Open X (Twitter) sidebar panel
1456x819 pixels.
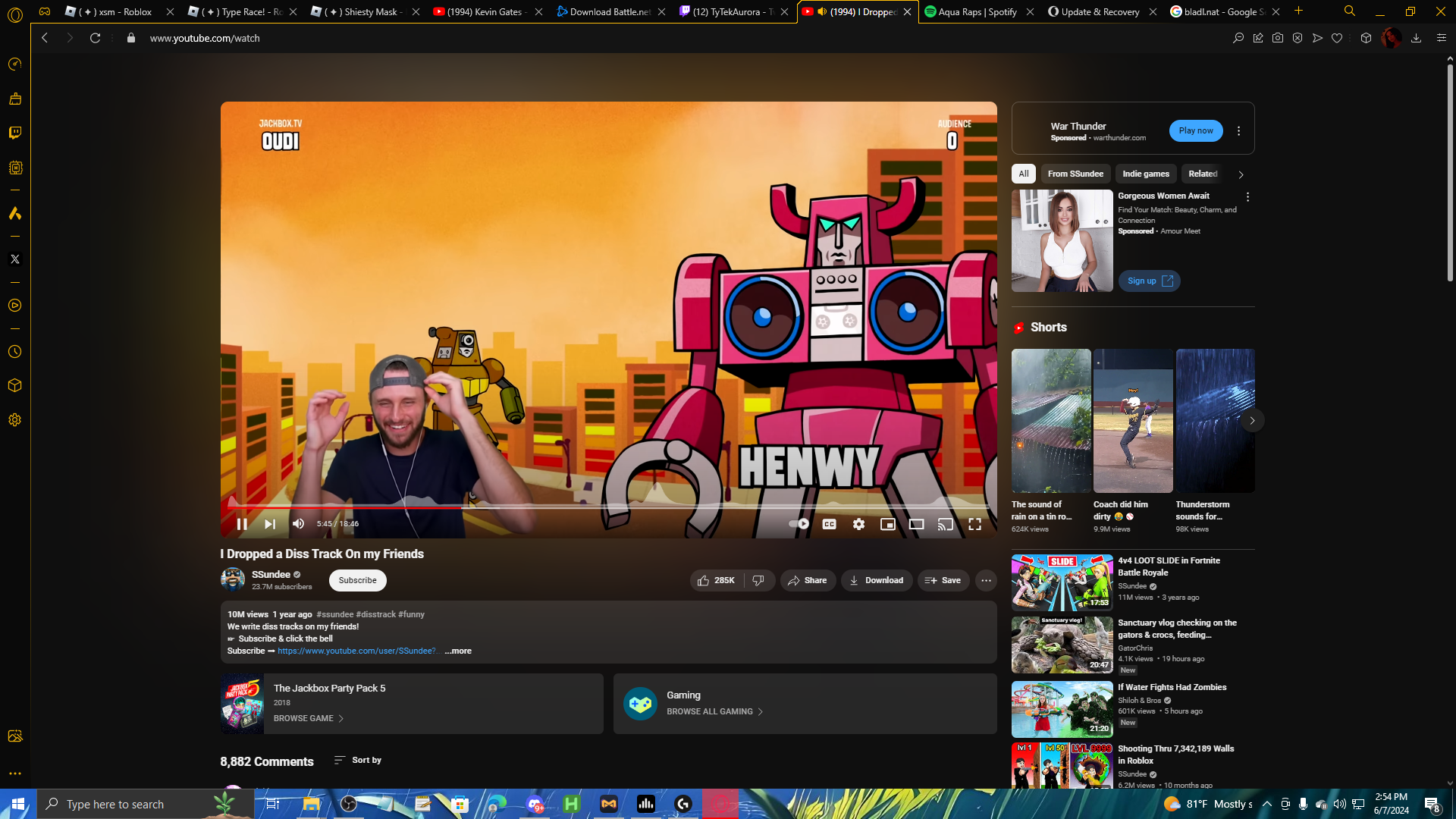pos(14,259)
